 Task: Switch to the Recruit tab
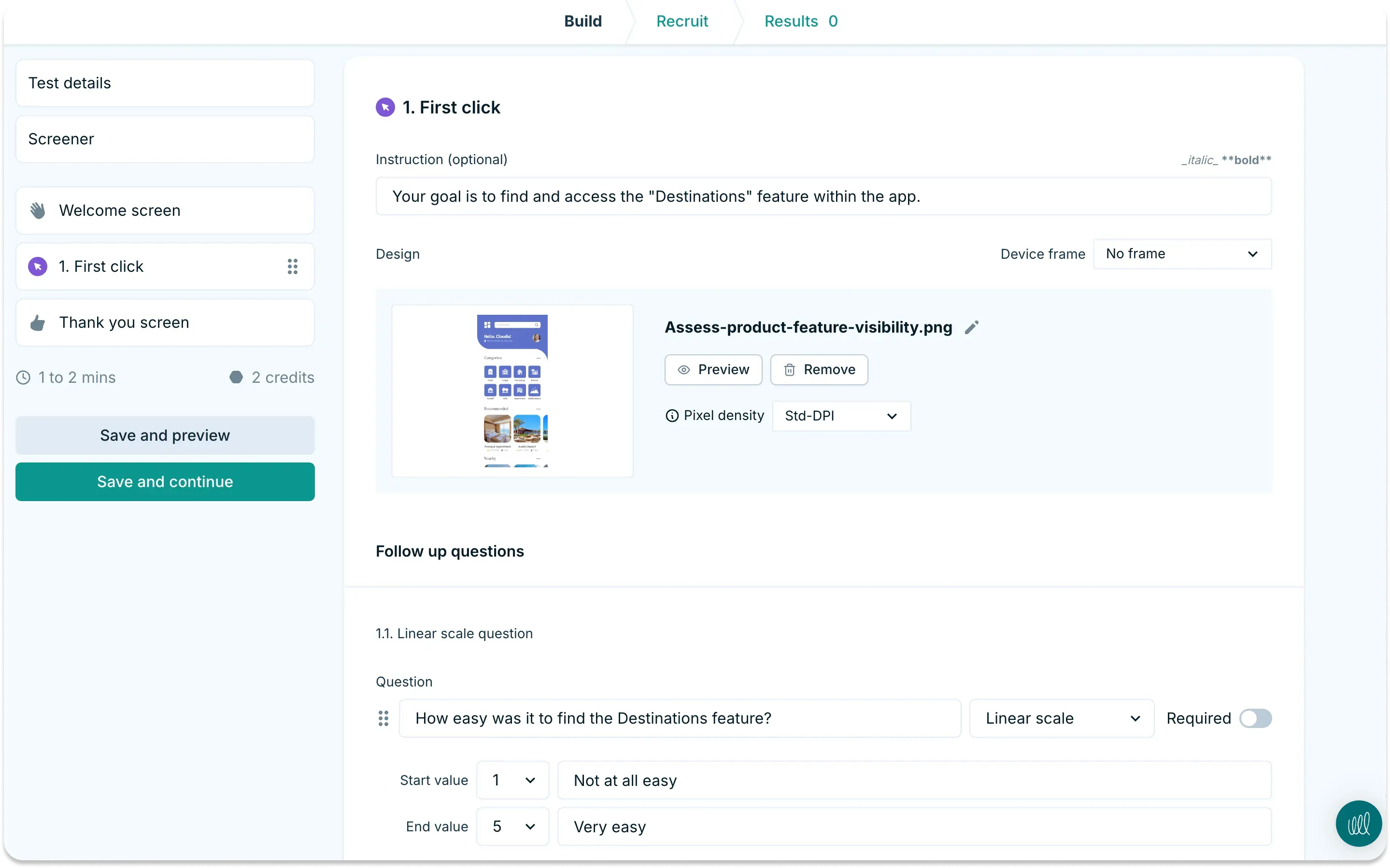click(x=681, y=21)
